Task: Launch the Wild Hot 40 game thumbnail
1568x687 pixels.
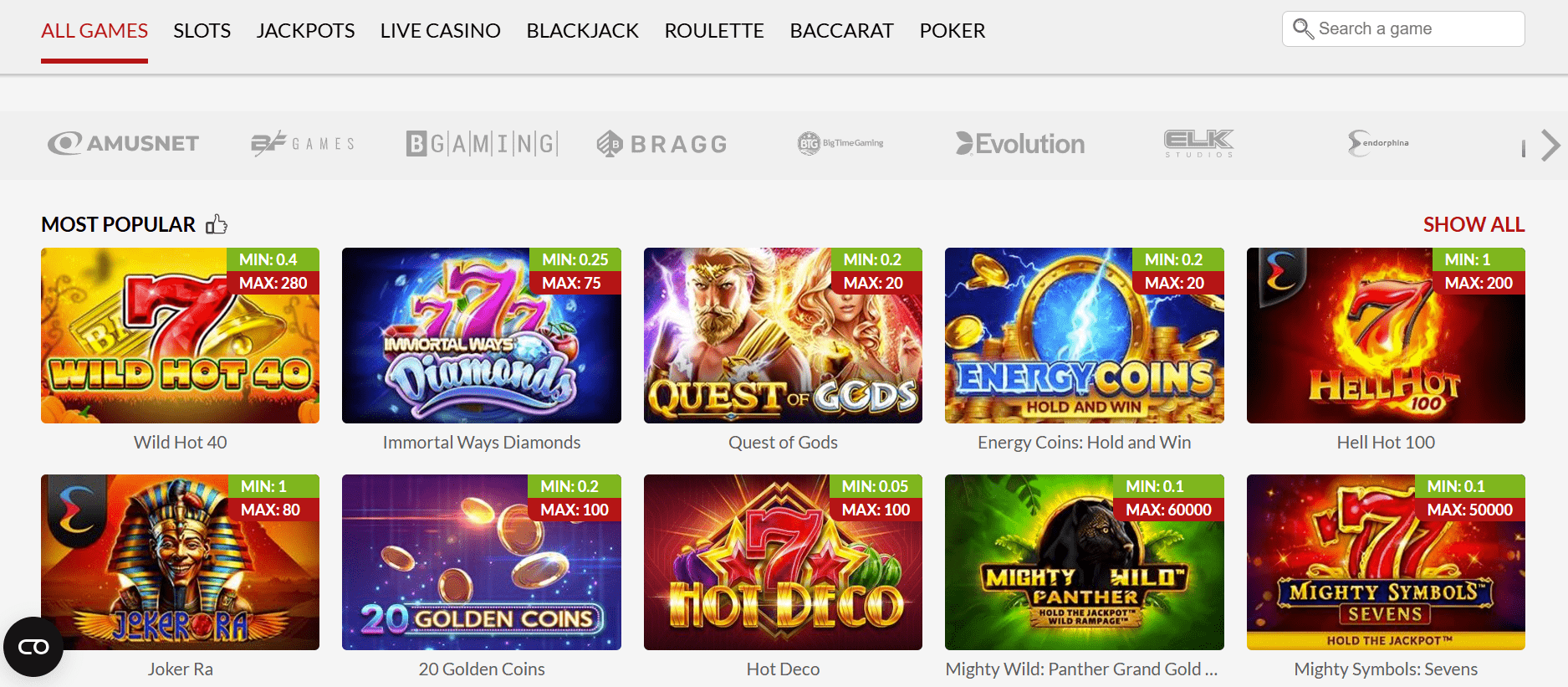Action: 180,336
